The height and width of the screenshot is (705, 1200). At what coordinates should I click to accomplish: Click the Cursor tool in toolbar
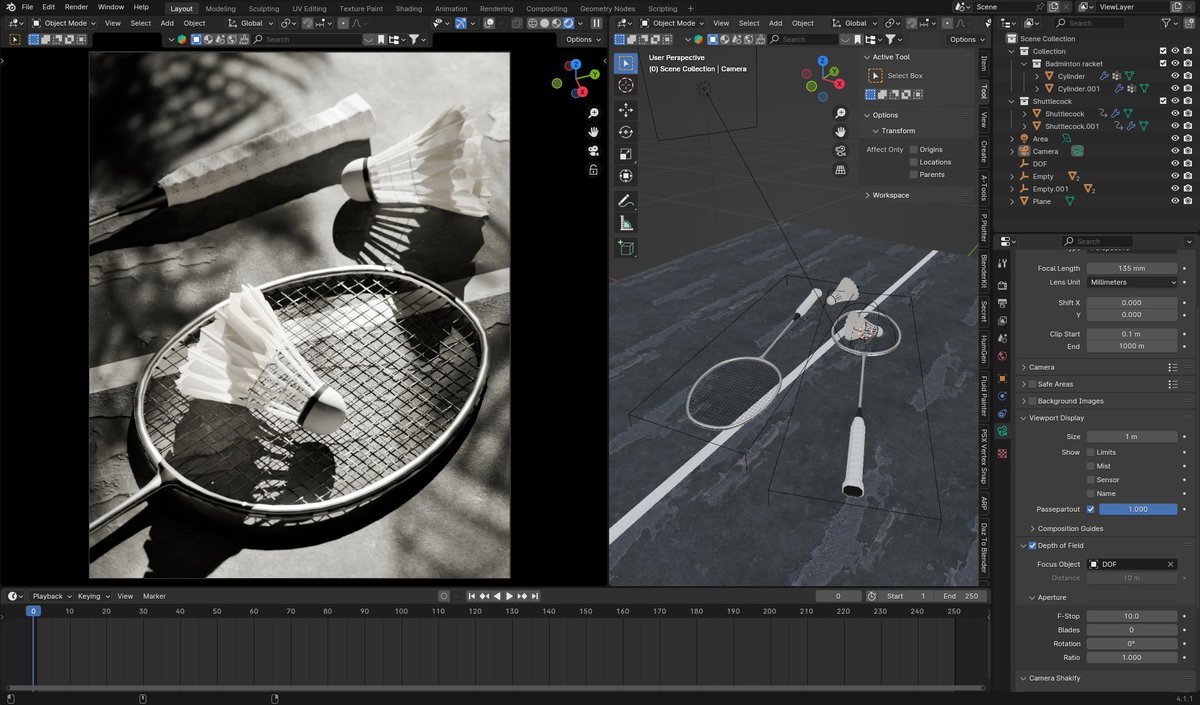(x=626, y=86)
